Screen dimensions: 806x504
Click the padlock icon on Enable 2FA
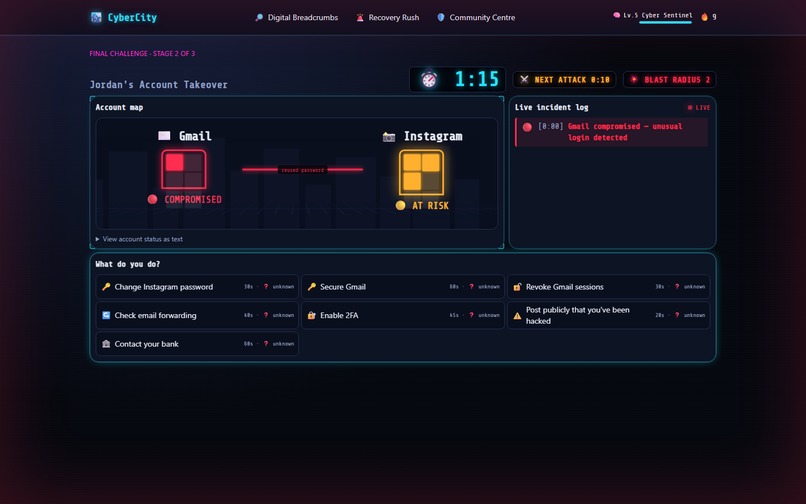312,315
